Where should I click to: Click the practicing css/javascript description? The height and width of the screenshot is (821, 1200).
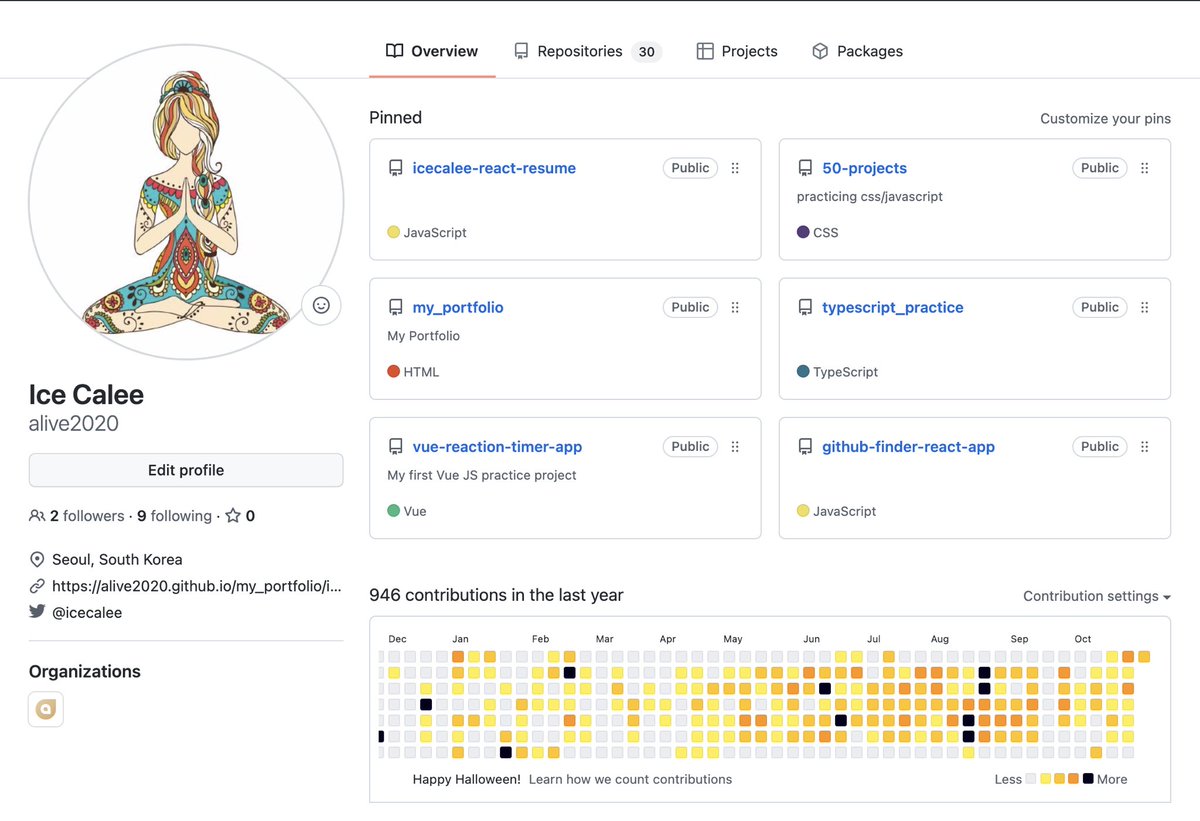(870, 197)
